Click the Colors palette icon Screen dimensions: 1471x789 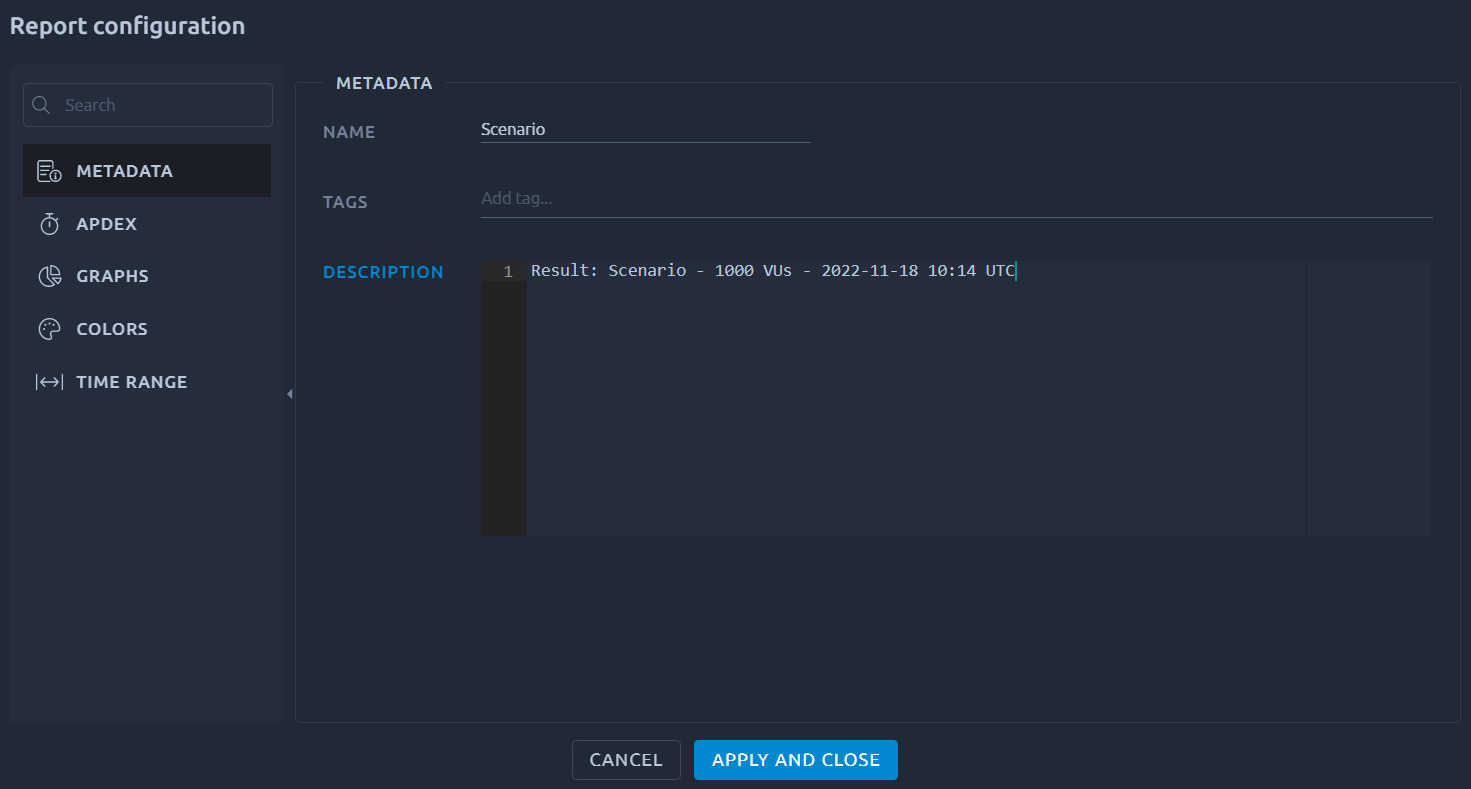point(49,329)
